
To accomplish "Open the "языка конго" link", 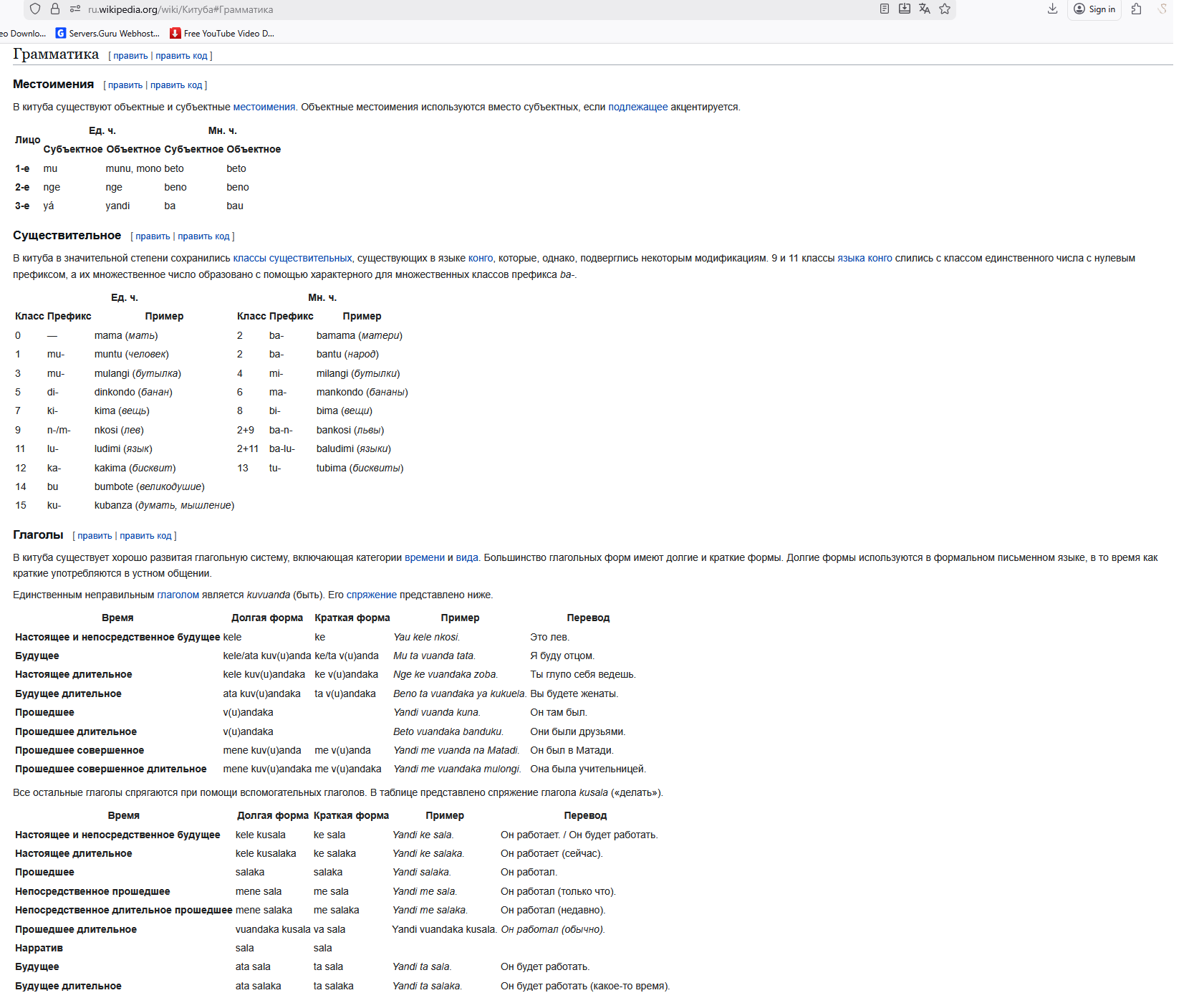I will (x=865, y=258).
